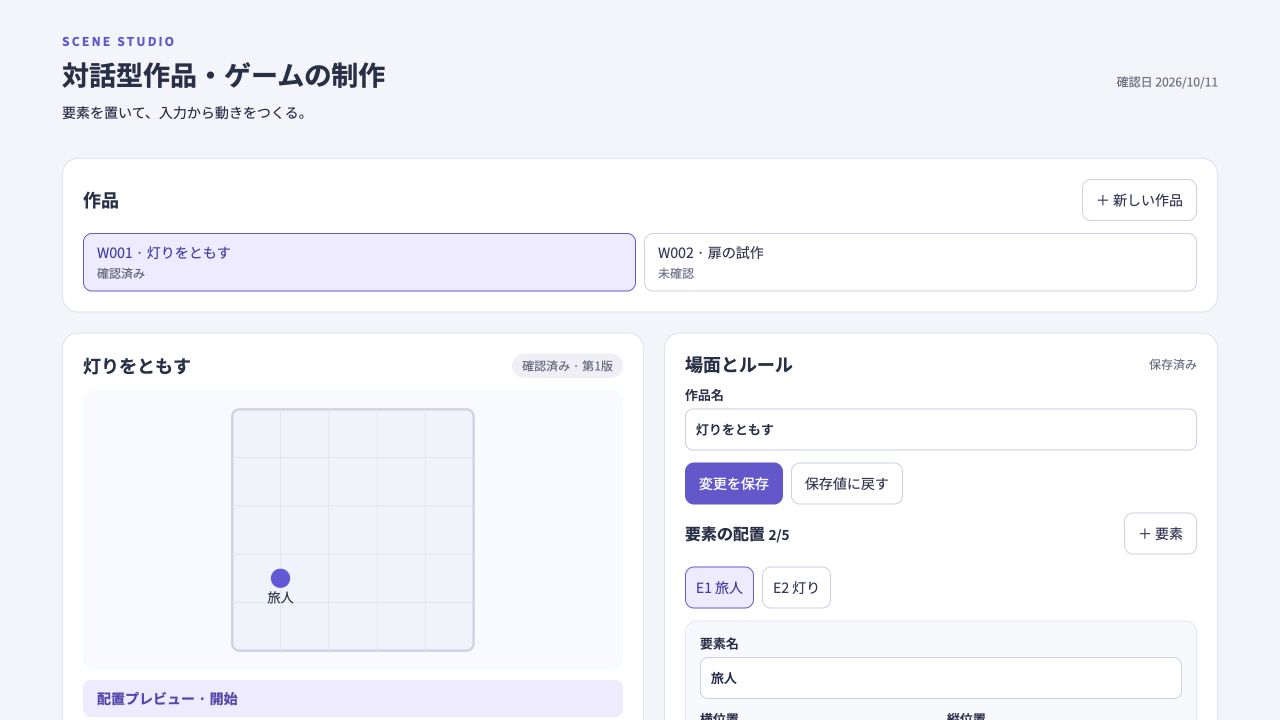Click the 確認日 2026/10/11 date text
1280x720 pixels.
pos(1167,82)
